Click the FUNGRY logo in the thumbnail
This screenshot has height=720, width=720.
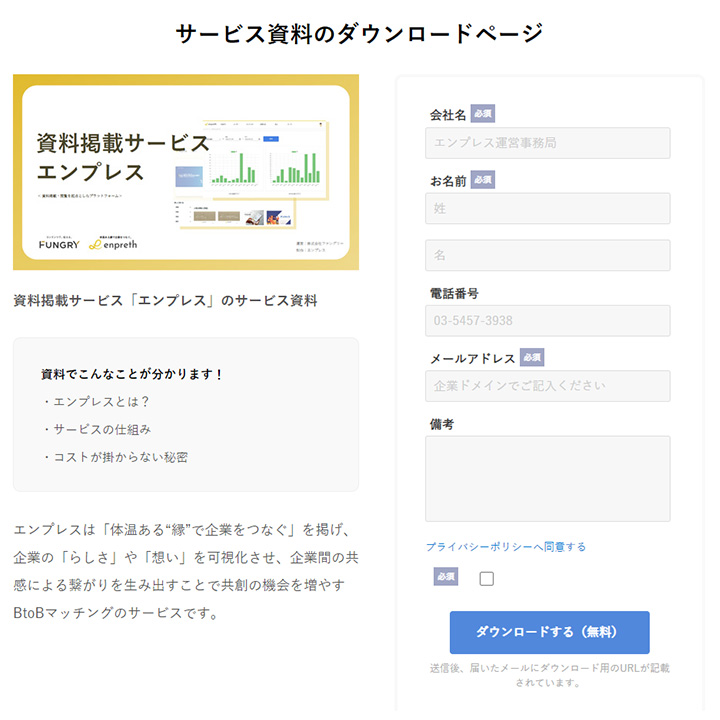[x=59, y=244]
